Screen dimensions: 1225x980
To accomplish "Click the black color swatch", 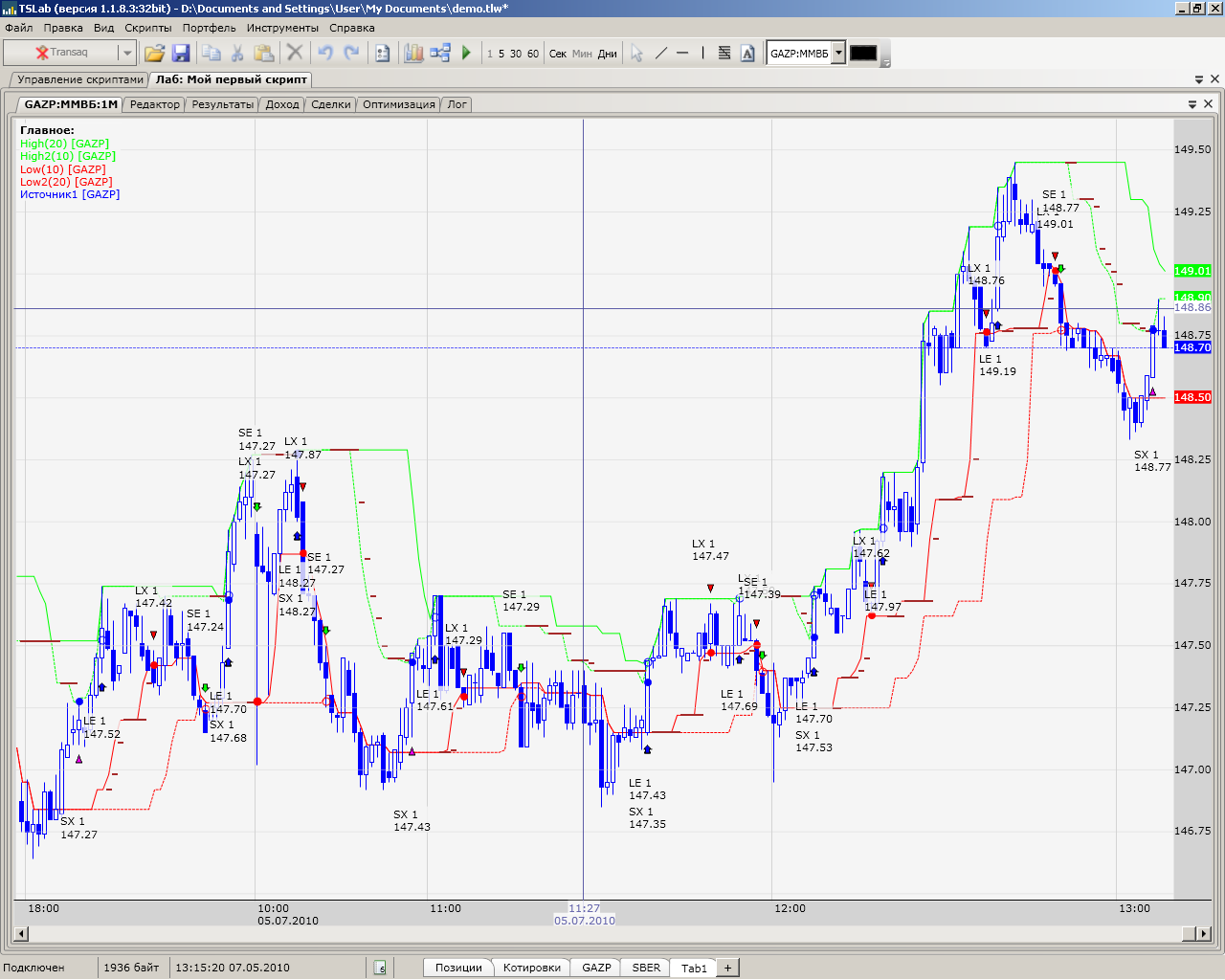I will pos(863,53).
